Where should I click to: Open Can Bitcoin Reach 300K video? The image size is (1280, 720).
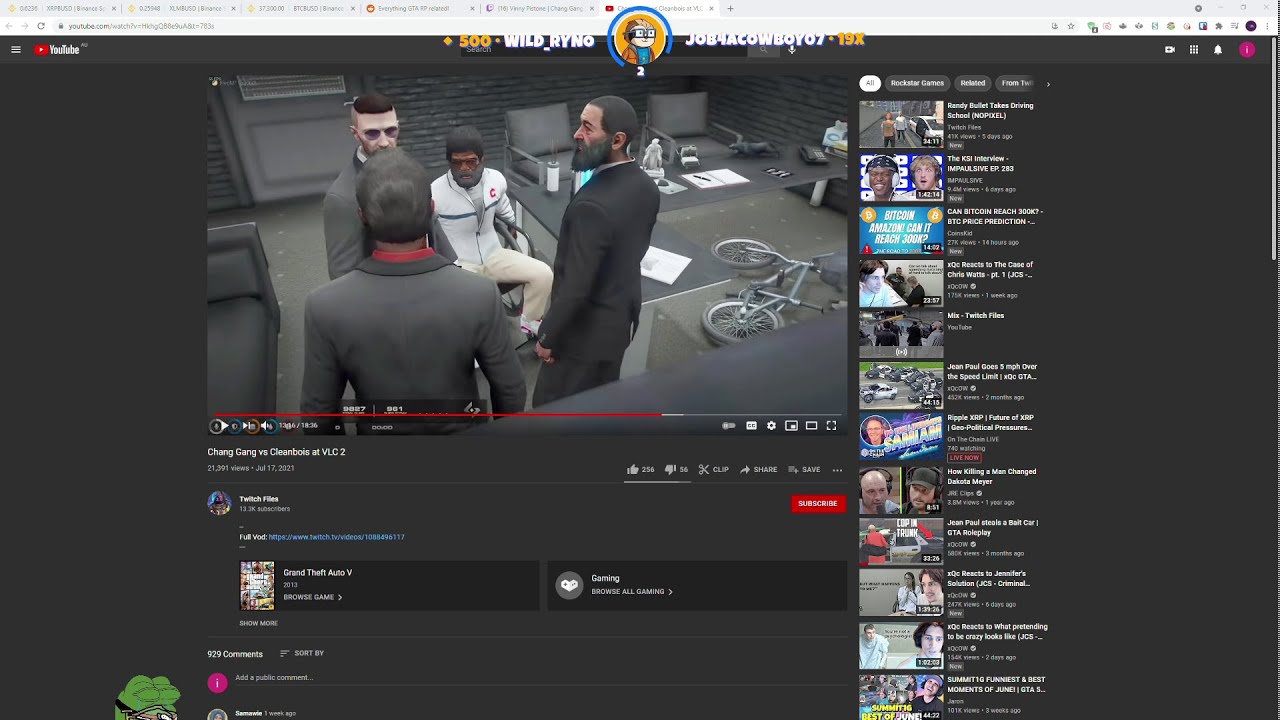pyautogui.click(x=995, y=216)
